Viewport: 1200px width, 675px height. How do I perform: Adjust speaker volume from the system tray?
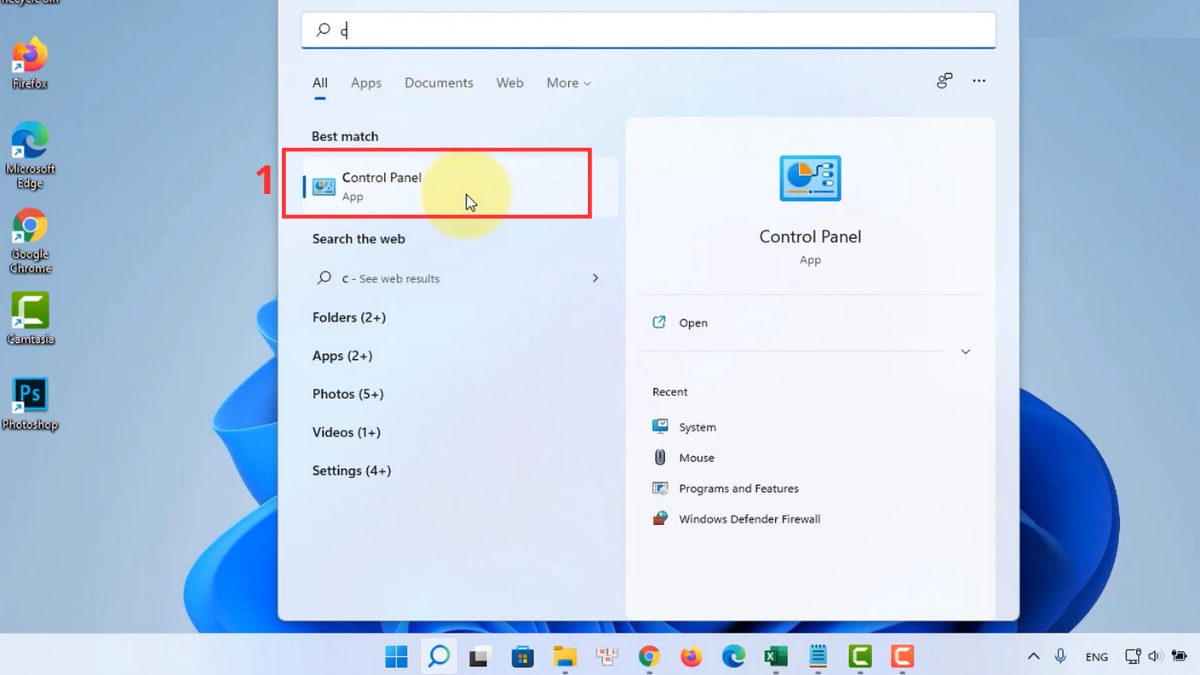(x=1157, y=656)
